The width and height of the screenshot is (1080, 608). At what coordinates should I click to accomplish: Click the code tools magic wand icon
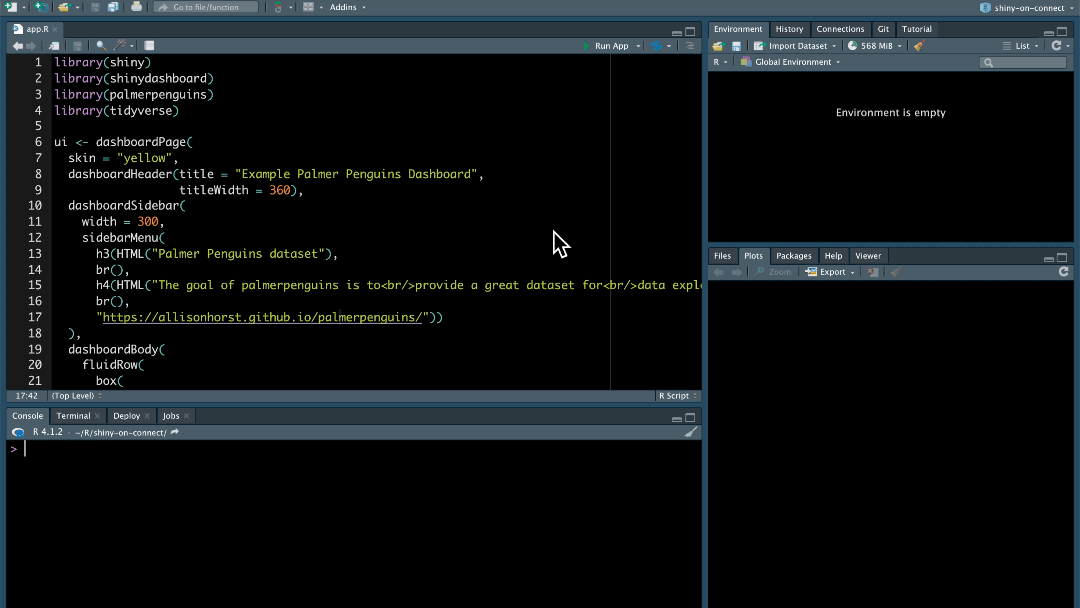pyautogui.click(x=120, y=46)
